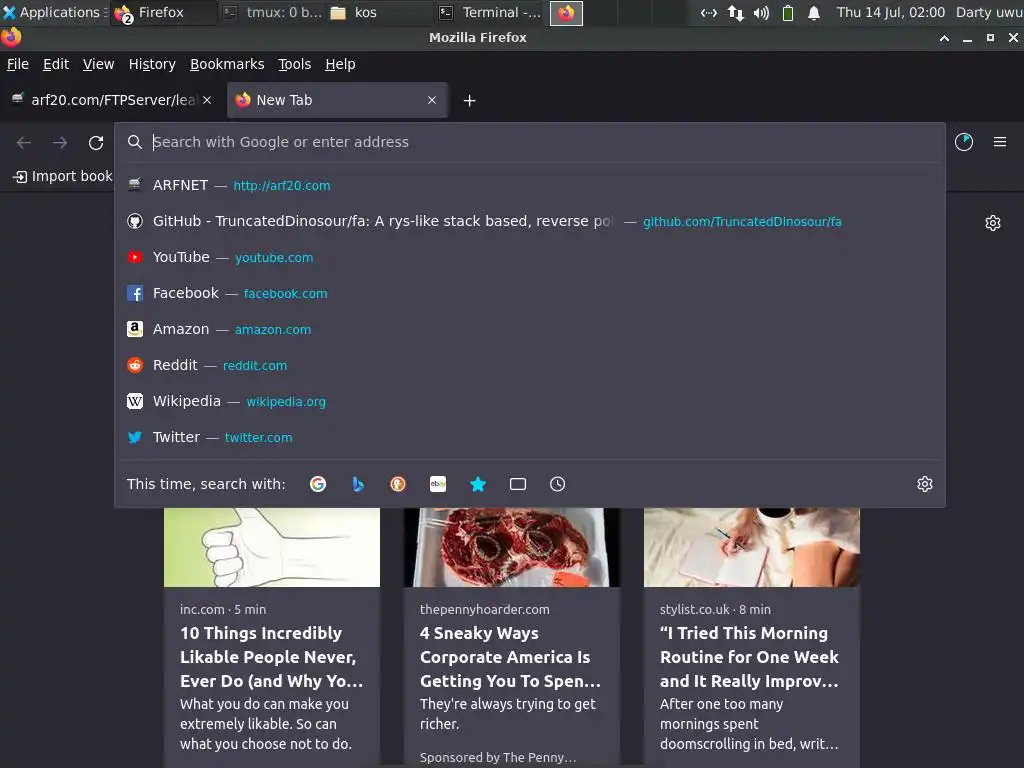Click the Firefox icon window button in taskbar

coord(566,12)
